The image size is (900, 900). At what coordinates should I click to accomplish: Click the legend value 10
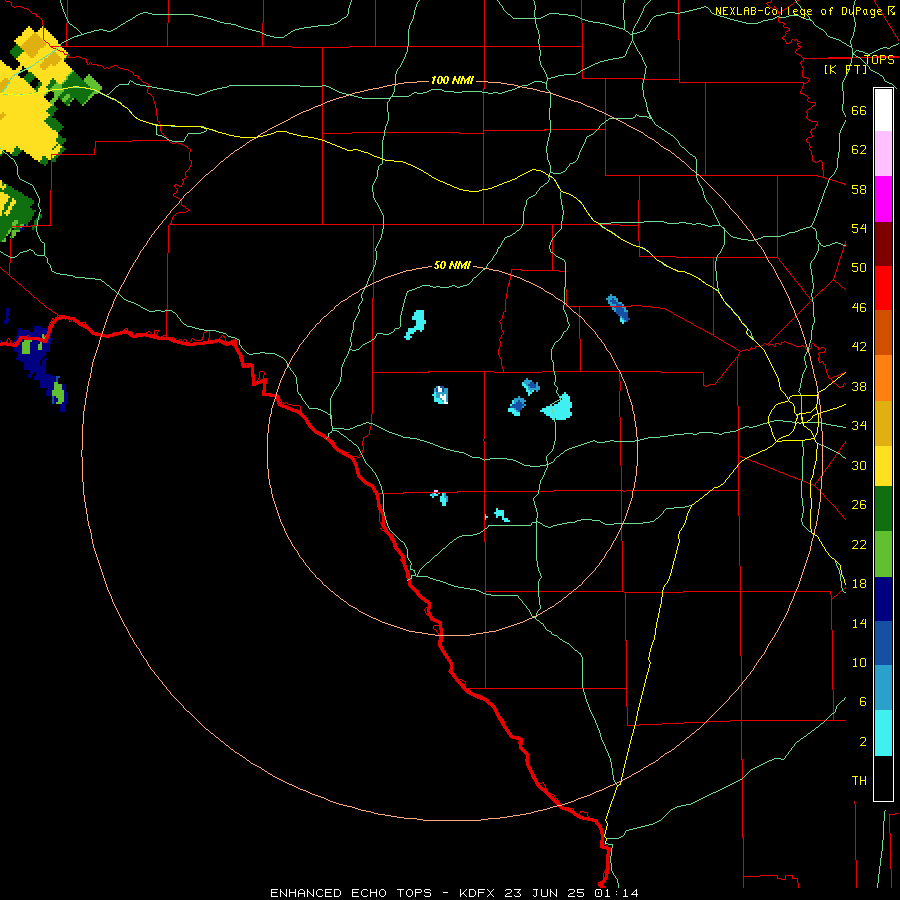[859, 662]
